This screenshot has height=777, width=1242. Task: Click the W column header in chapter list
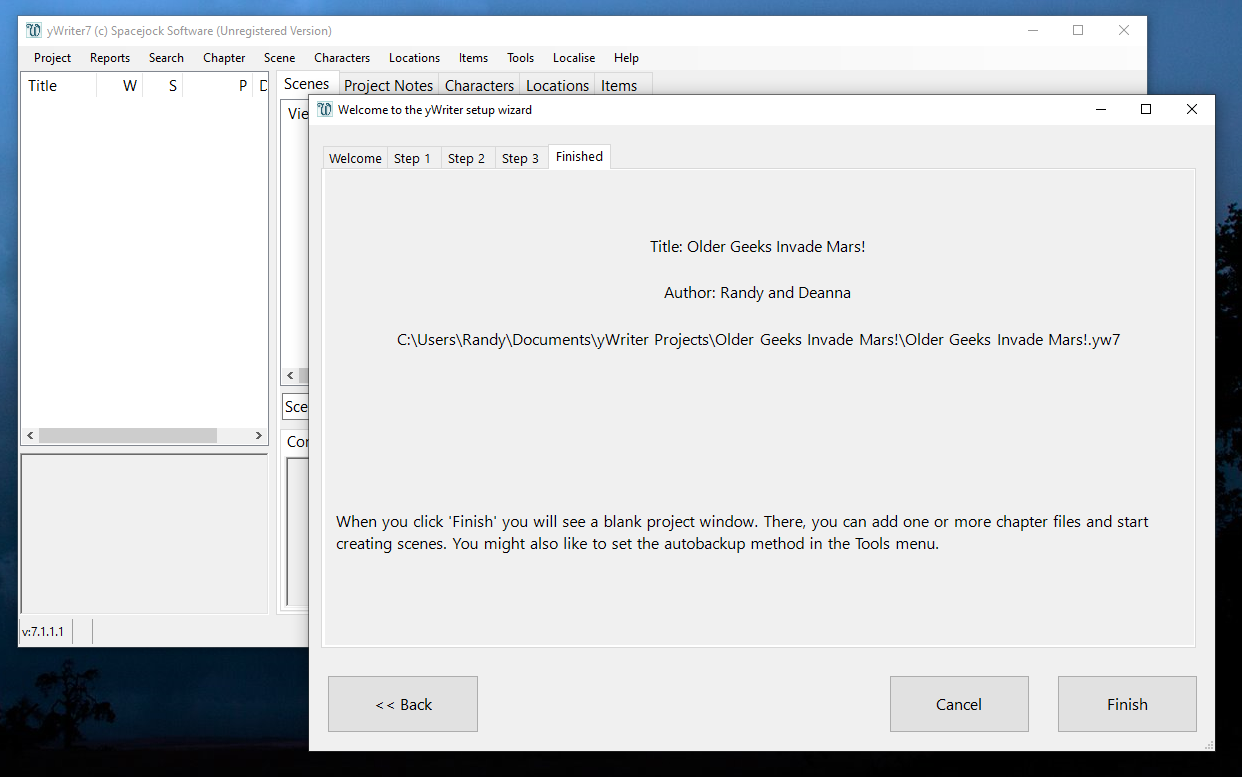tap(120, 86)
